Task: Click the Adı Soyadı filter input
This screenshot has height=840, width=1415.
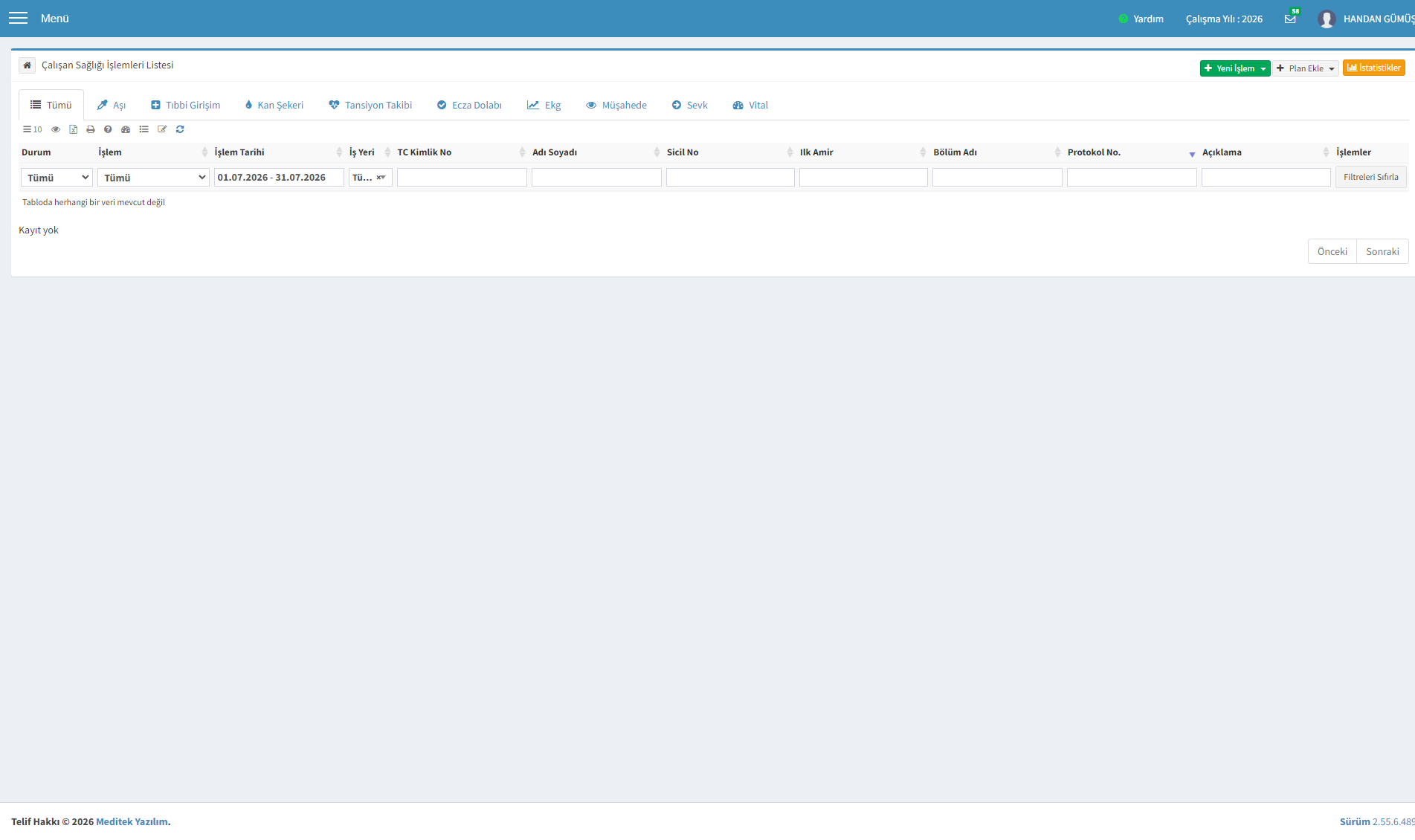Action: pyautogui.click(x=596, y=177)
